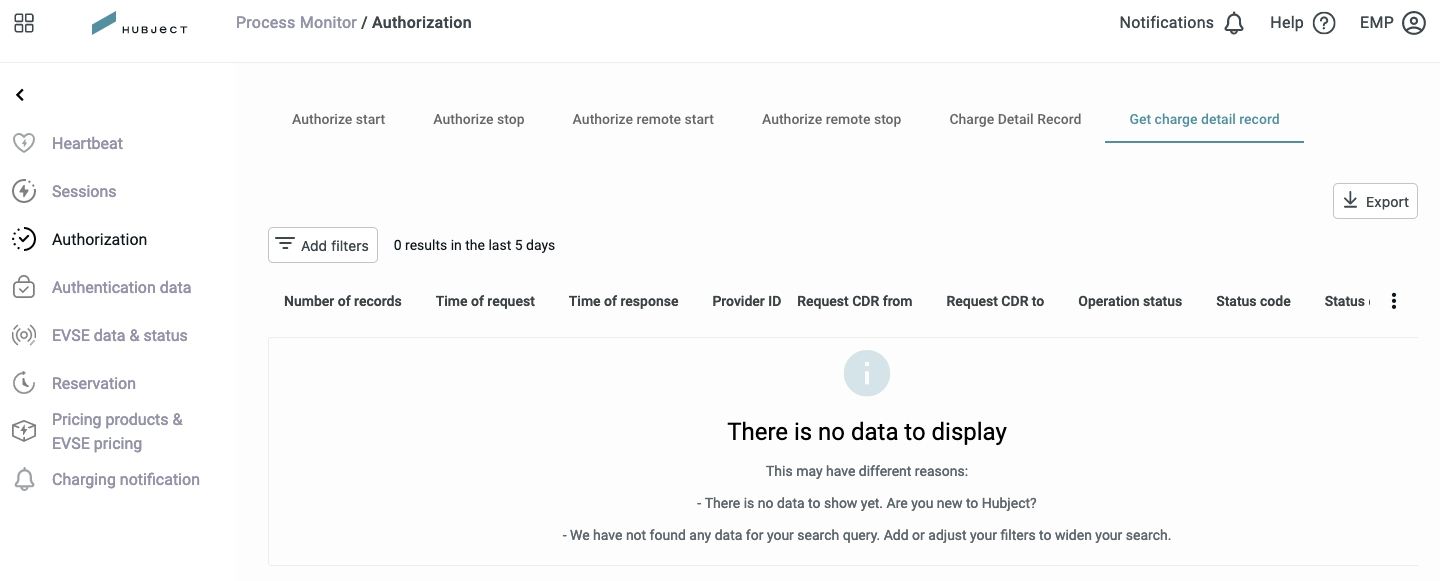Image resolution: width=1440 pixels, height=581 pixels.
Task: Export the results with Export button
Action: coord(1375,201)
